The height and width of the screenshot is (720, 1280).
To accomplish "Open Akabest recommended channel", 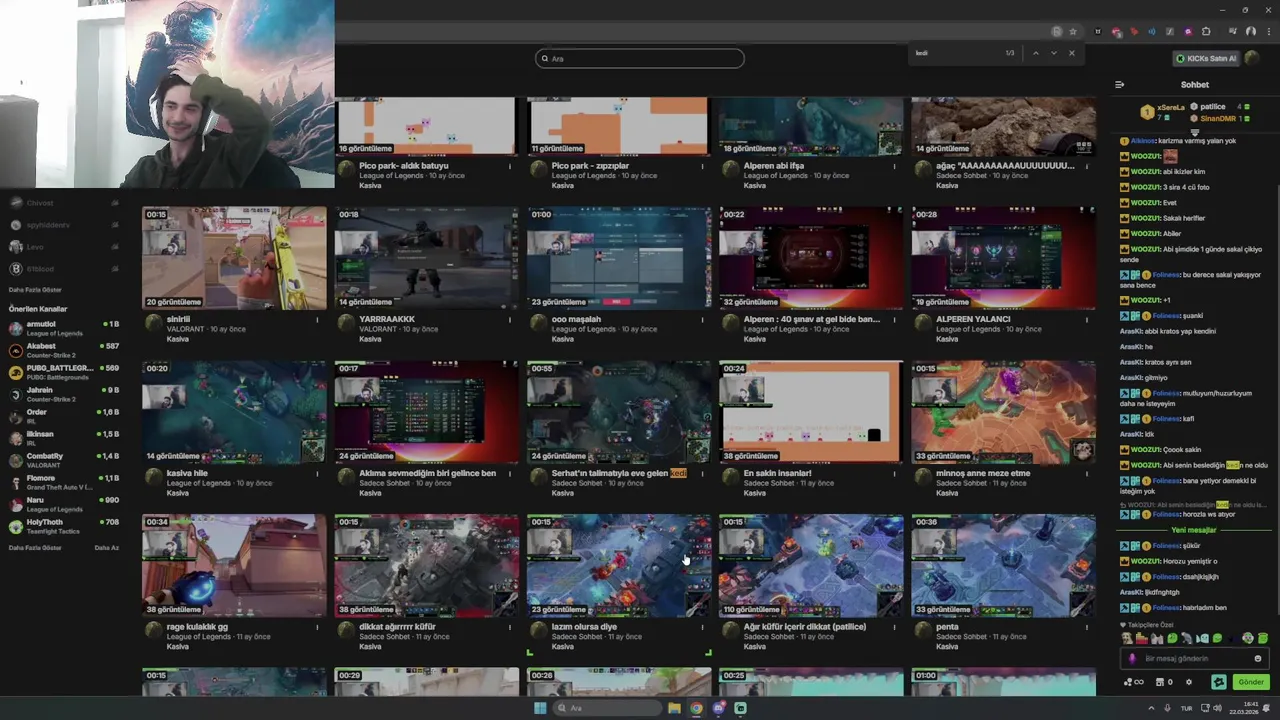I will coord(62,350).
